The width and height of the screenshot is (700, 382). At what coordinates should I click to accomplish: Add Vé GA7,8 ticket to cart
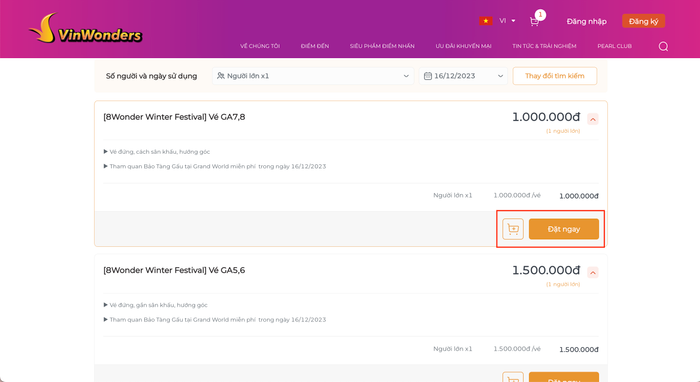point(513,229)
